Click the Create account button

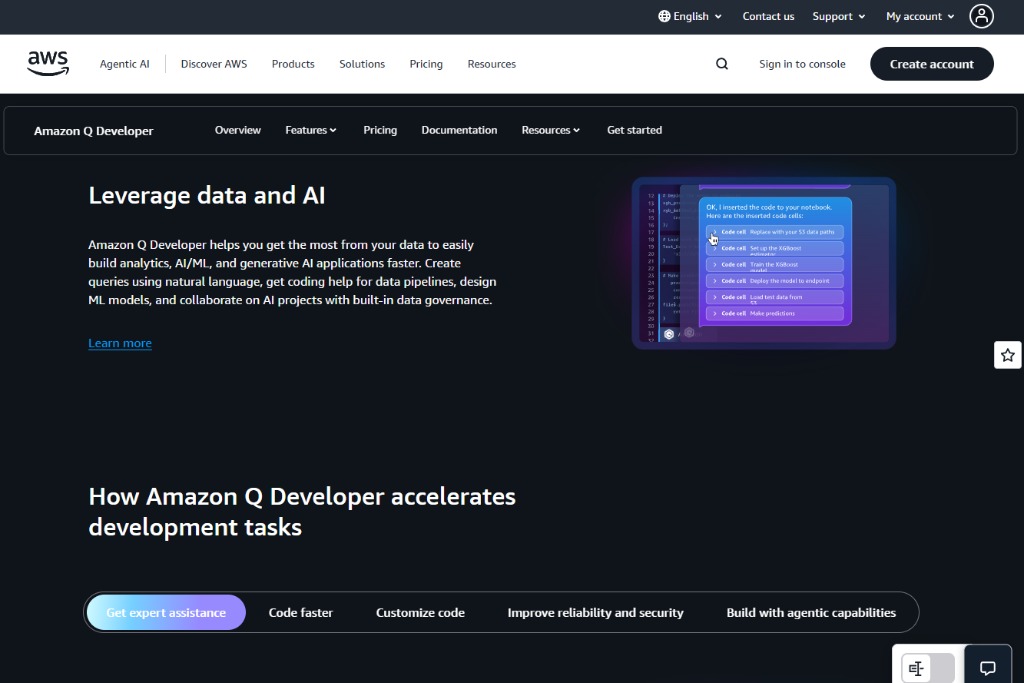point(931,63)
